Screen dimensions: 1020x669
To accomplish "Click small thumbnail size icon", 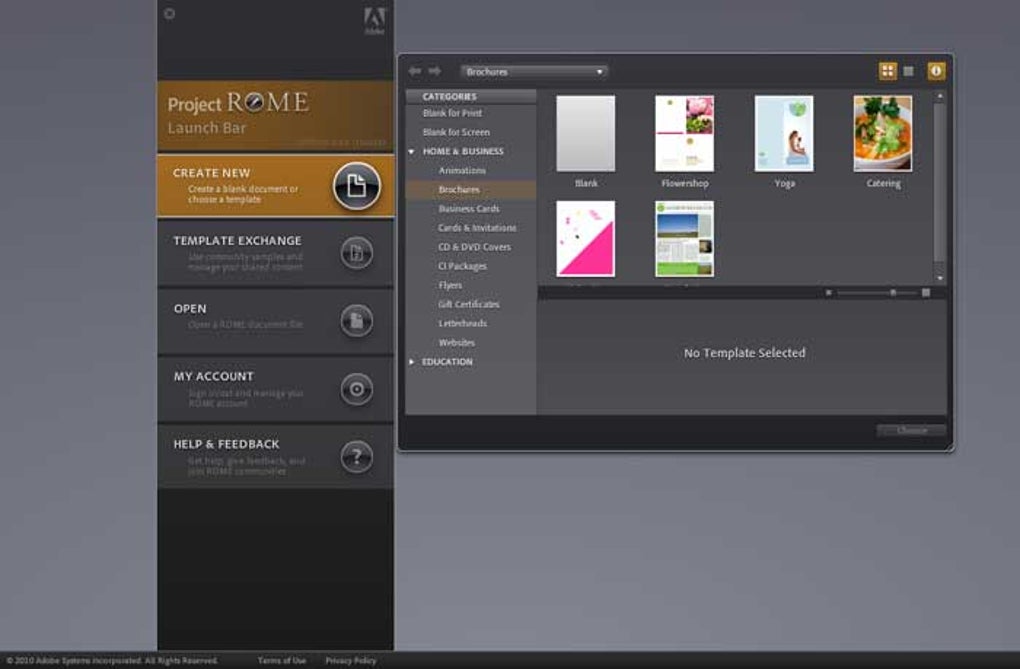I will click(x=828, y=293).
